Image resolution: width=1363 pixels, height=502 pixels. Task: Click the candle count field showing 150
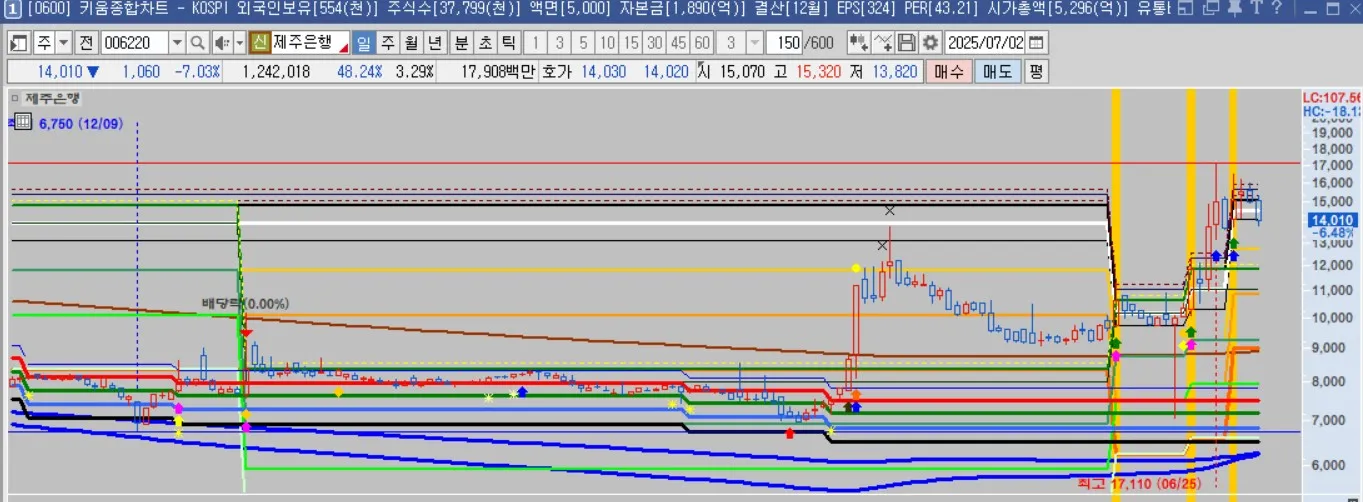point(788,44)
